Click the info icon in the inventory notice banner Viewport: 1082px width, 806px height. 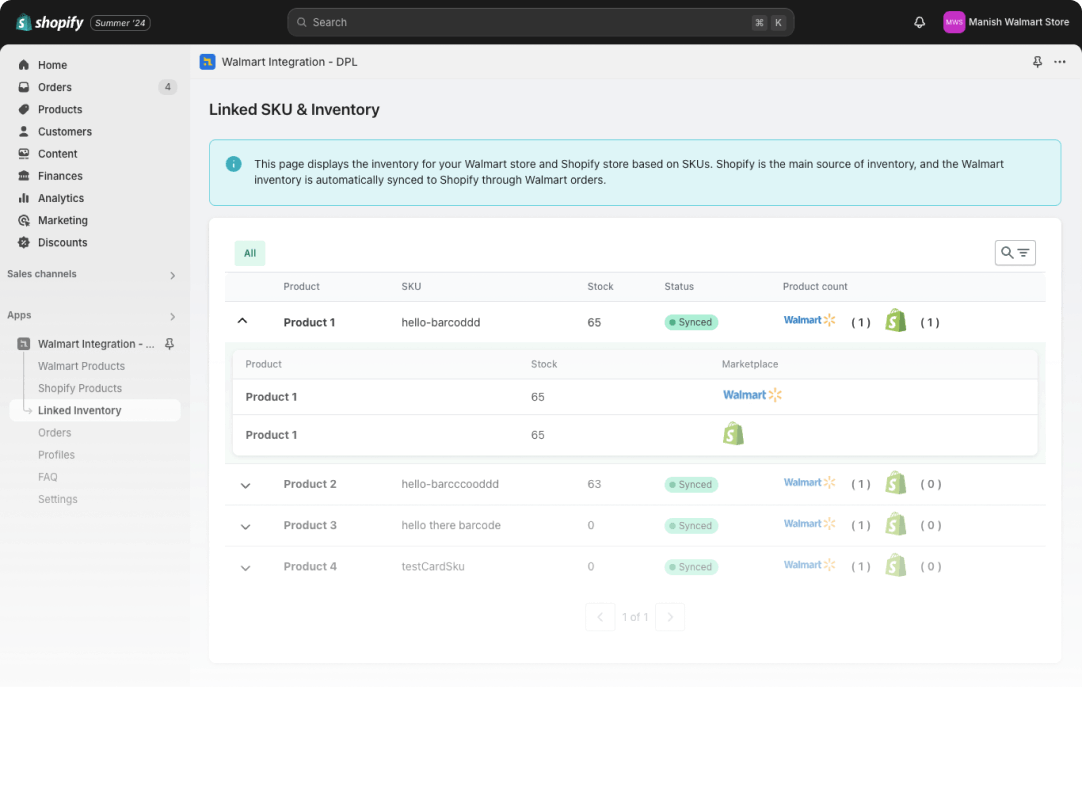[234, 164]
